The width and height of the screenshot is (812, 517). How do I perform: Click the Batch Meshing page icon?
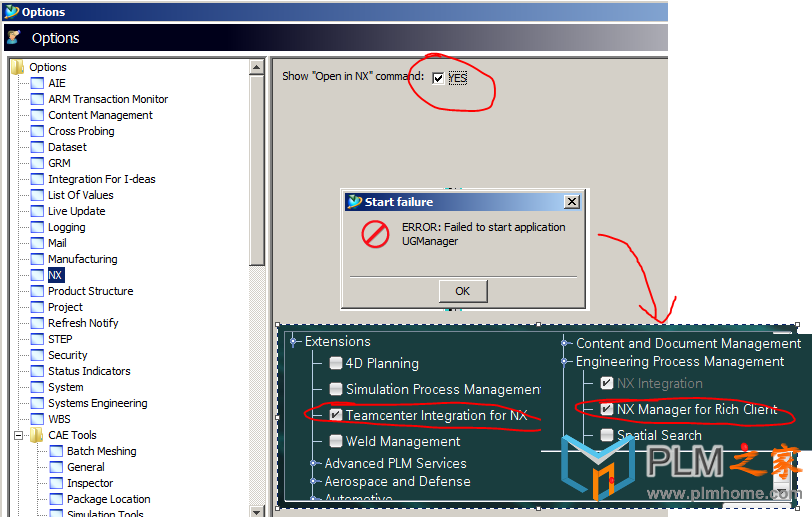tap(56, 451)
